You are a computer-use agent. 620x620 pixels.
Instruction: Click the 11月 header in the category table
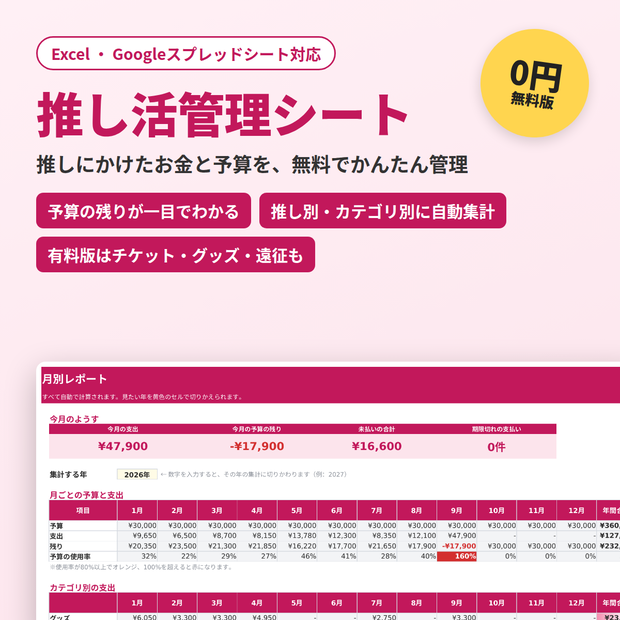(x=536, y=603)
